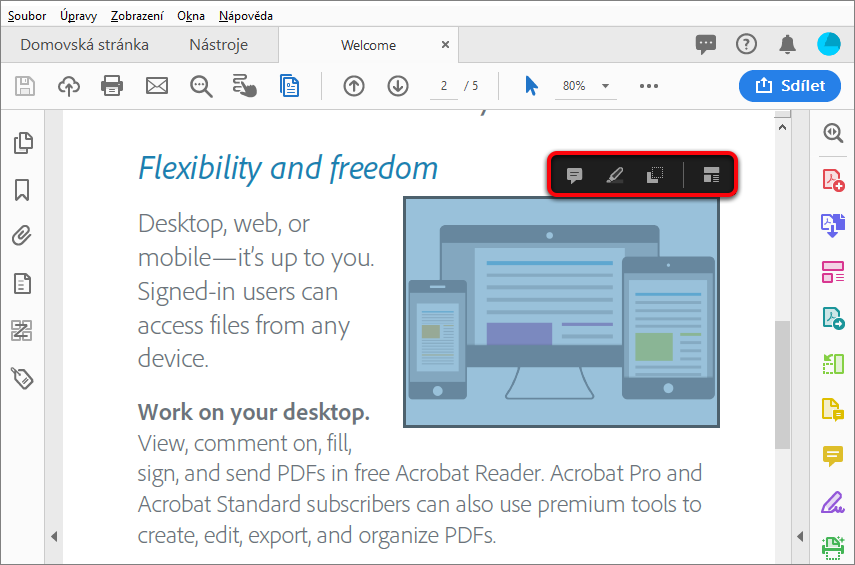Send file by email envelope icon
This screenshot has height=565, width=855.
(156, 86)
